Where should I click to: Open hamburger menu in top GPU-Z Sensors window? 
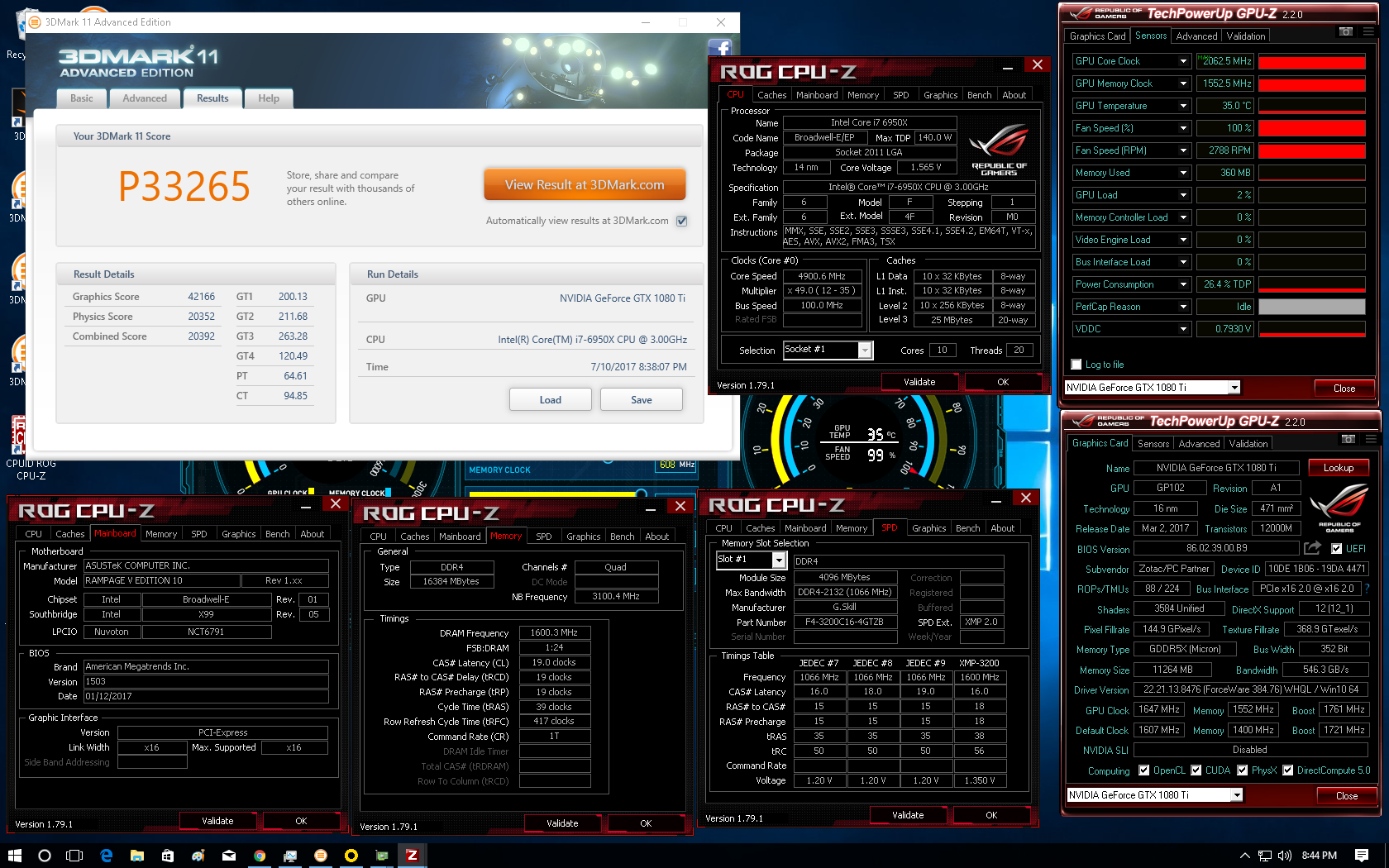[x=1368, y=31]
